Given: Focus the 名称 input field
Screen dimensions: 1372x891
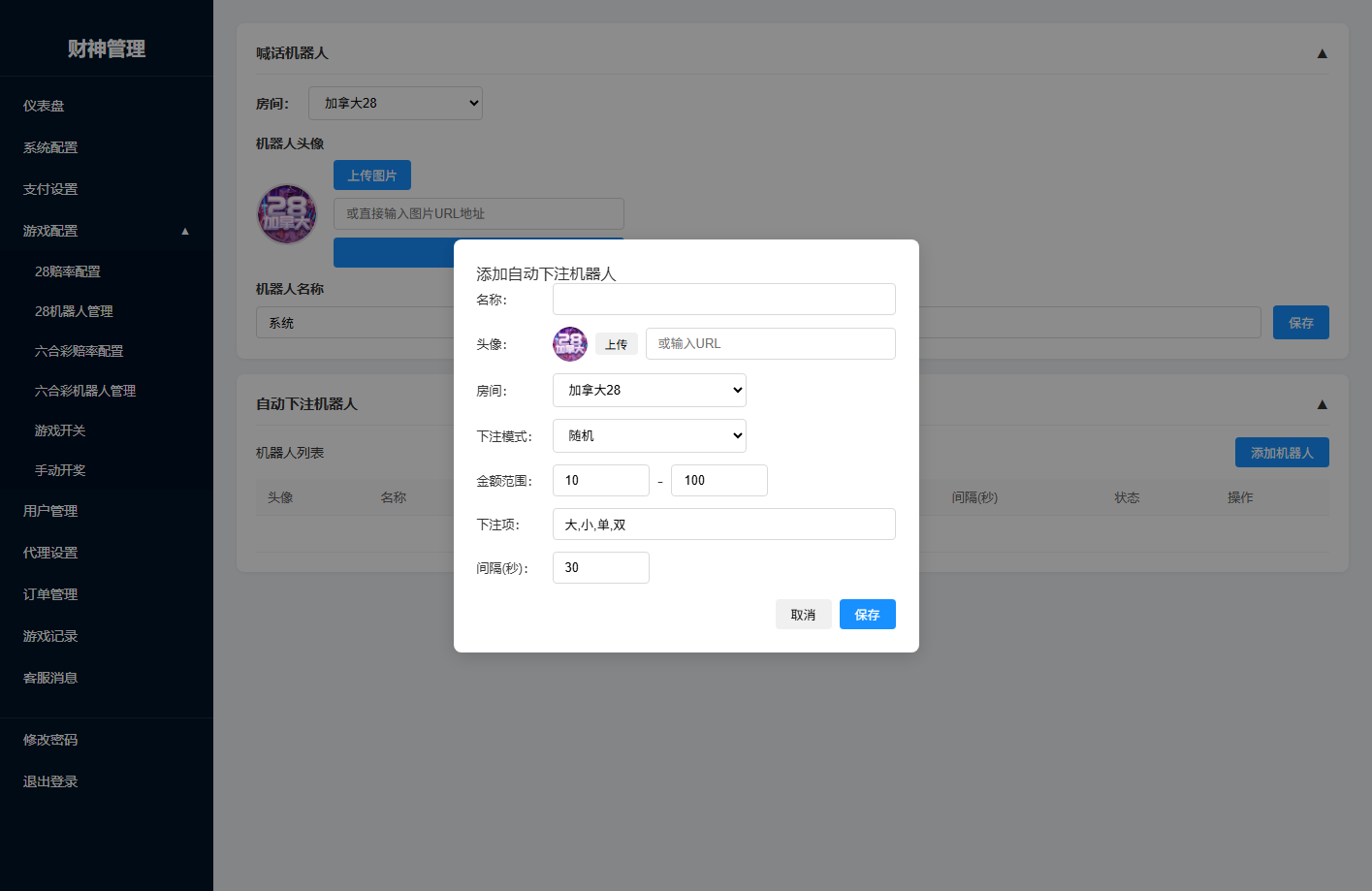Looking at the screenshot, I should coord(724,299).
